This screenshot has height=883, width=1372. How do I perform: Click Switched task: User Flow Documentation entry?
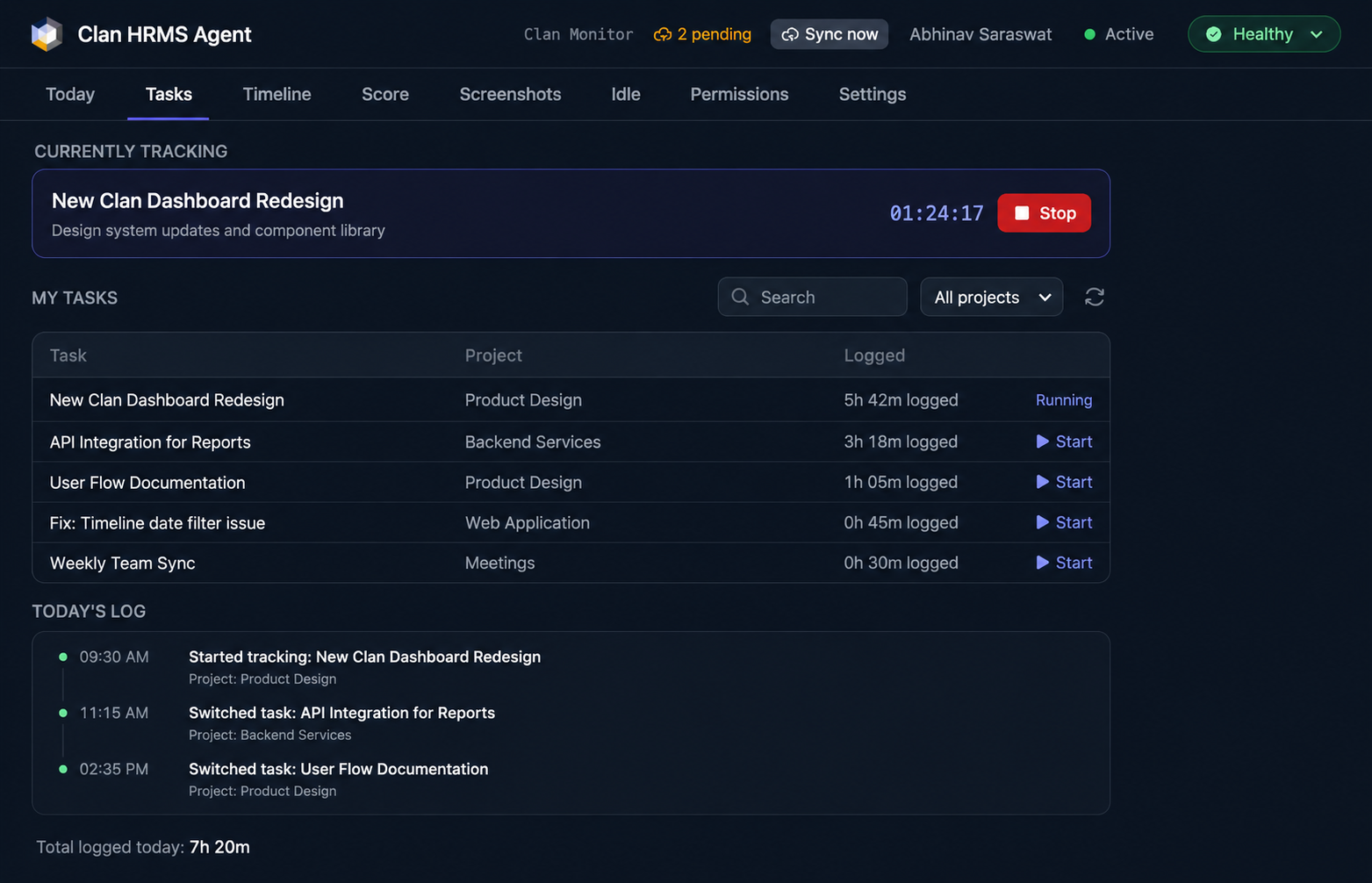(338, 769)
